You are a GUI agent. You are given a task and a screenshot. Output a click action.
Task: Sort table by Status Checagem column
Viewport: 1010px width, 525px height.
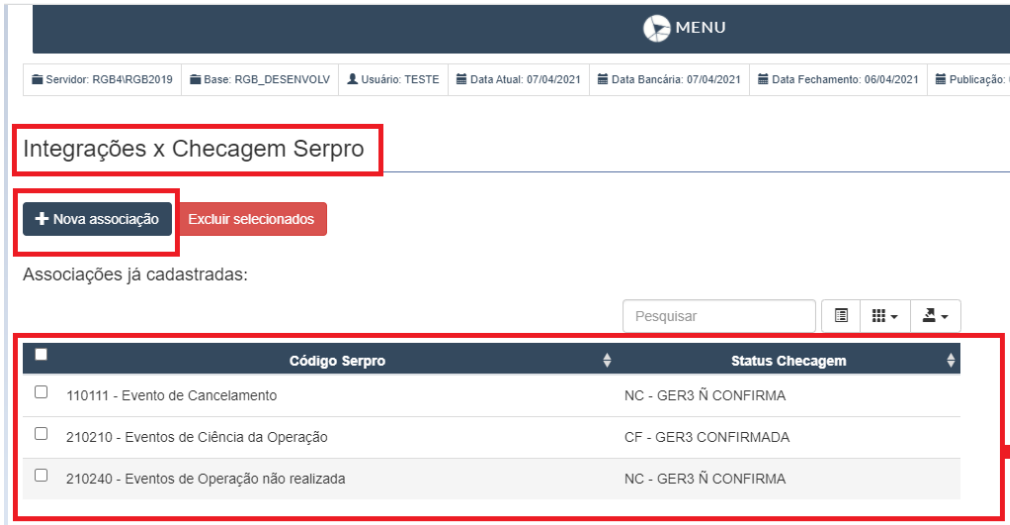click(x=788, y=361)
